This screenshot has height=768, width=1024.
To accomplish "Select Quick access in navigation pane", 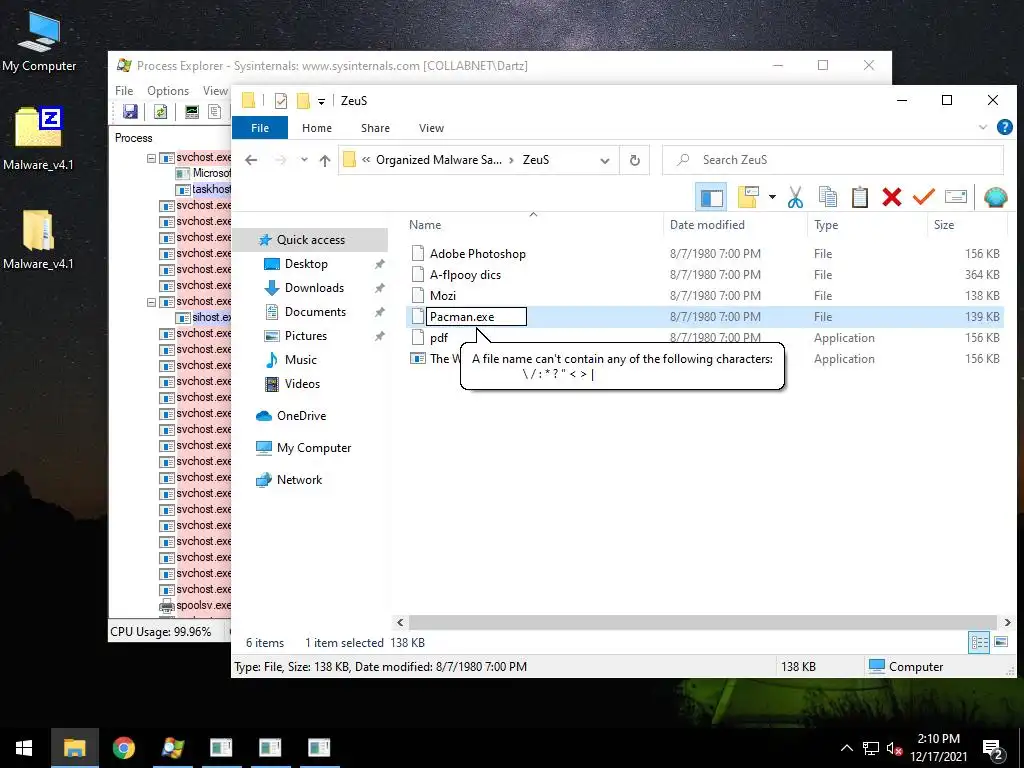I will point(311,240).
